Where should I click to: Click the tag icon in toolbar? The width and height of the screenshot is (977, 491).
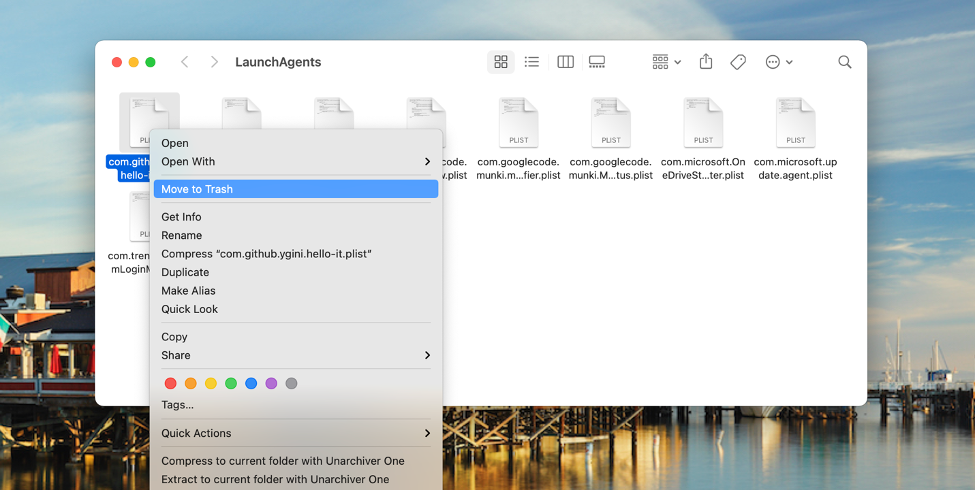click(738, 62)
